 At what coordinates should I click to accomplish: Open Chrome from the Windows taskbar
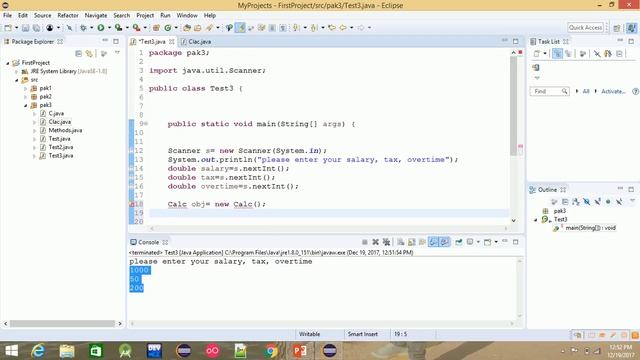click(271, 351)
